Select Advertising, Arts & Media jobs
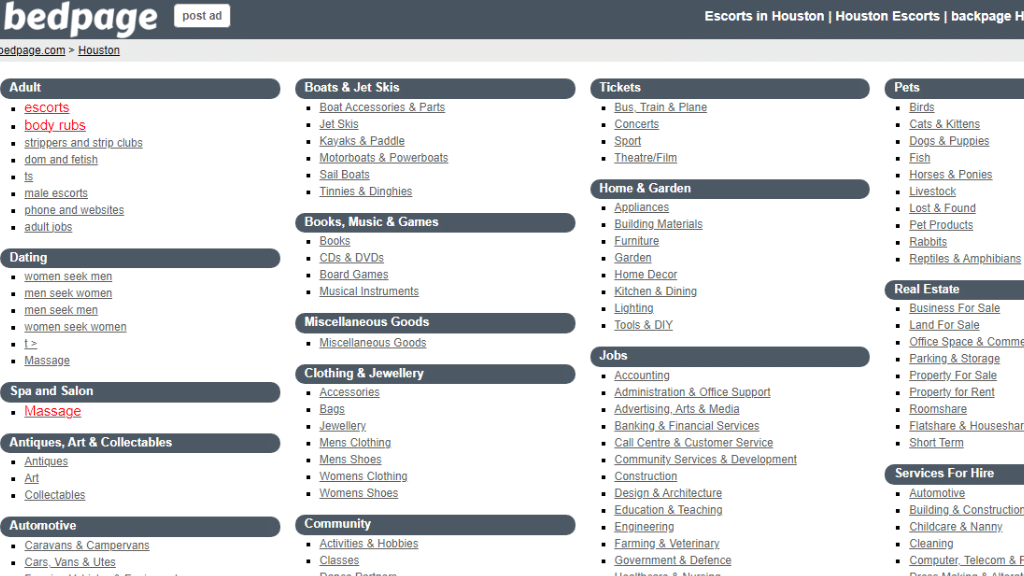This screenshot has width=1024, height=576. 677,409
